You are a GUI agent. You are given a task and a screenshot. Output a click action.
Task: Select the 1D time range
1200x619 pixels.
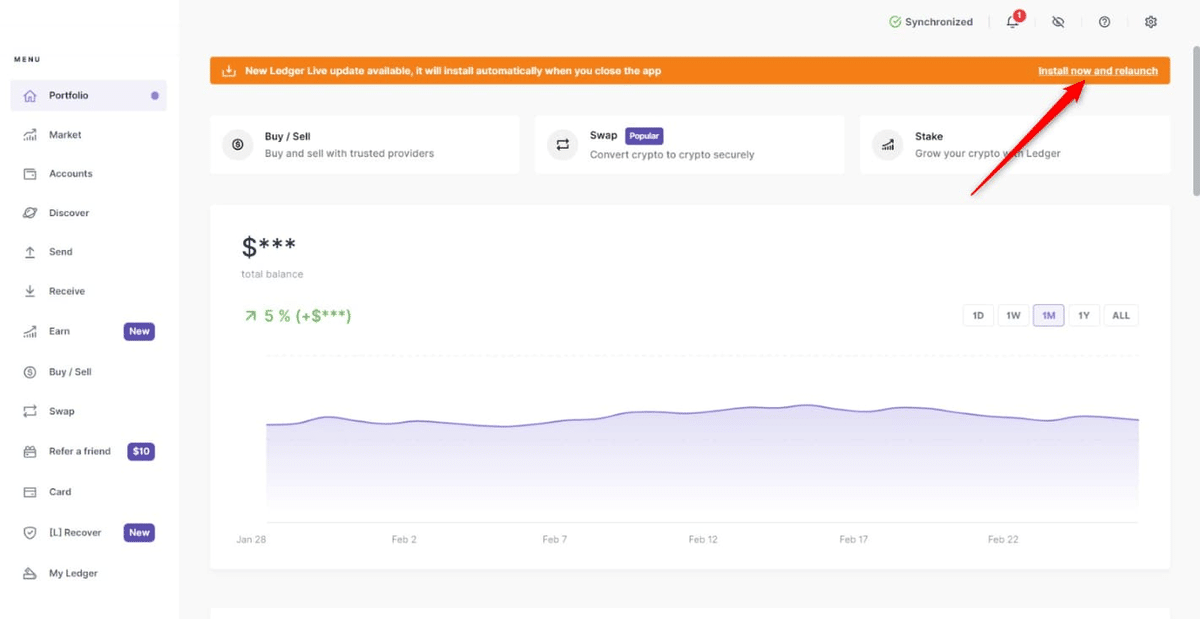978,316
